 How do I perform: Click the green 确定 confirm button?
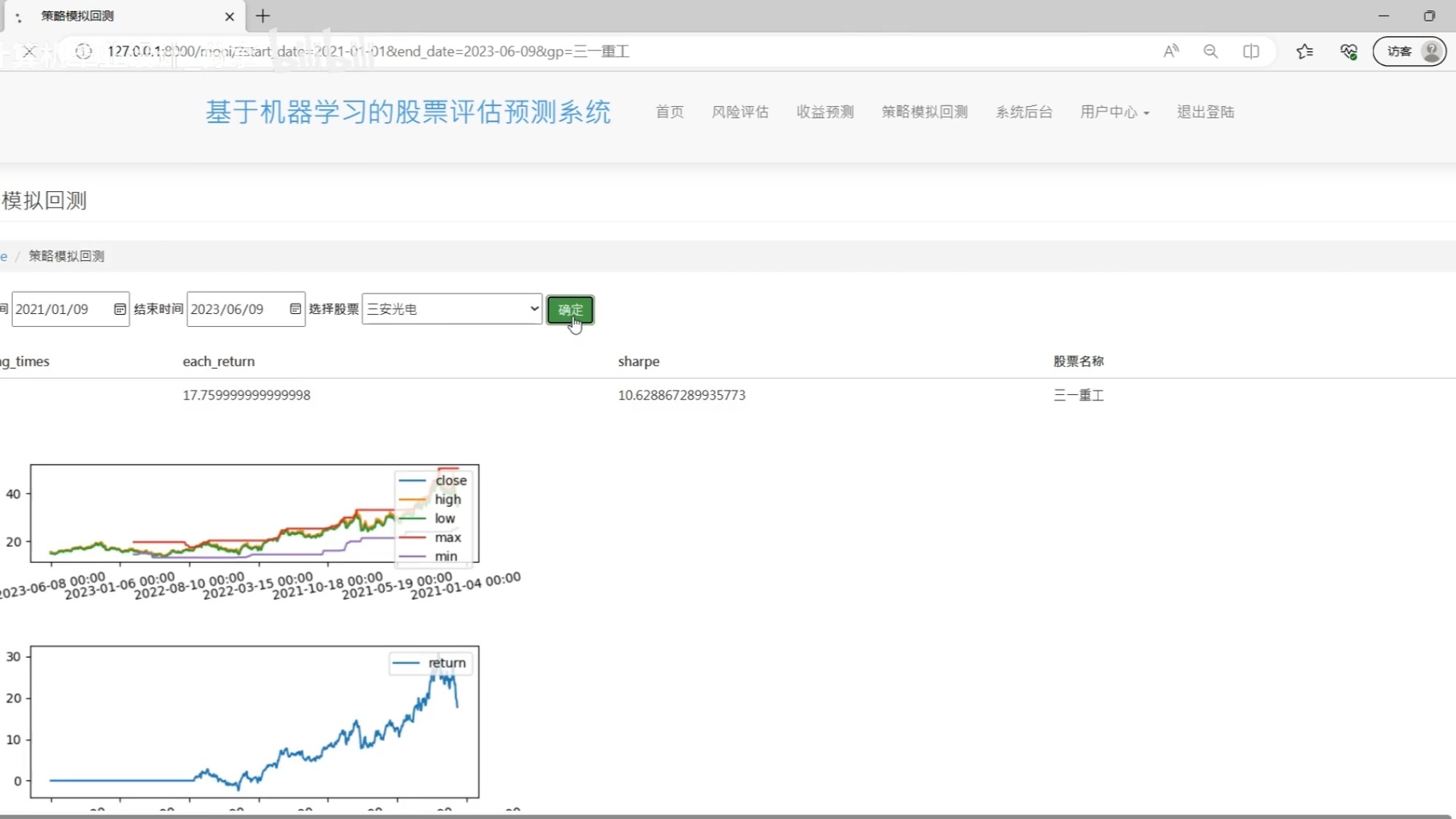coord(570,310)
